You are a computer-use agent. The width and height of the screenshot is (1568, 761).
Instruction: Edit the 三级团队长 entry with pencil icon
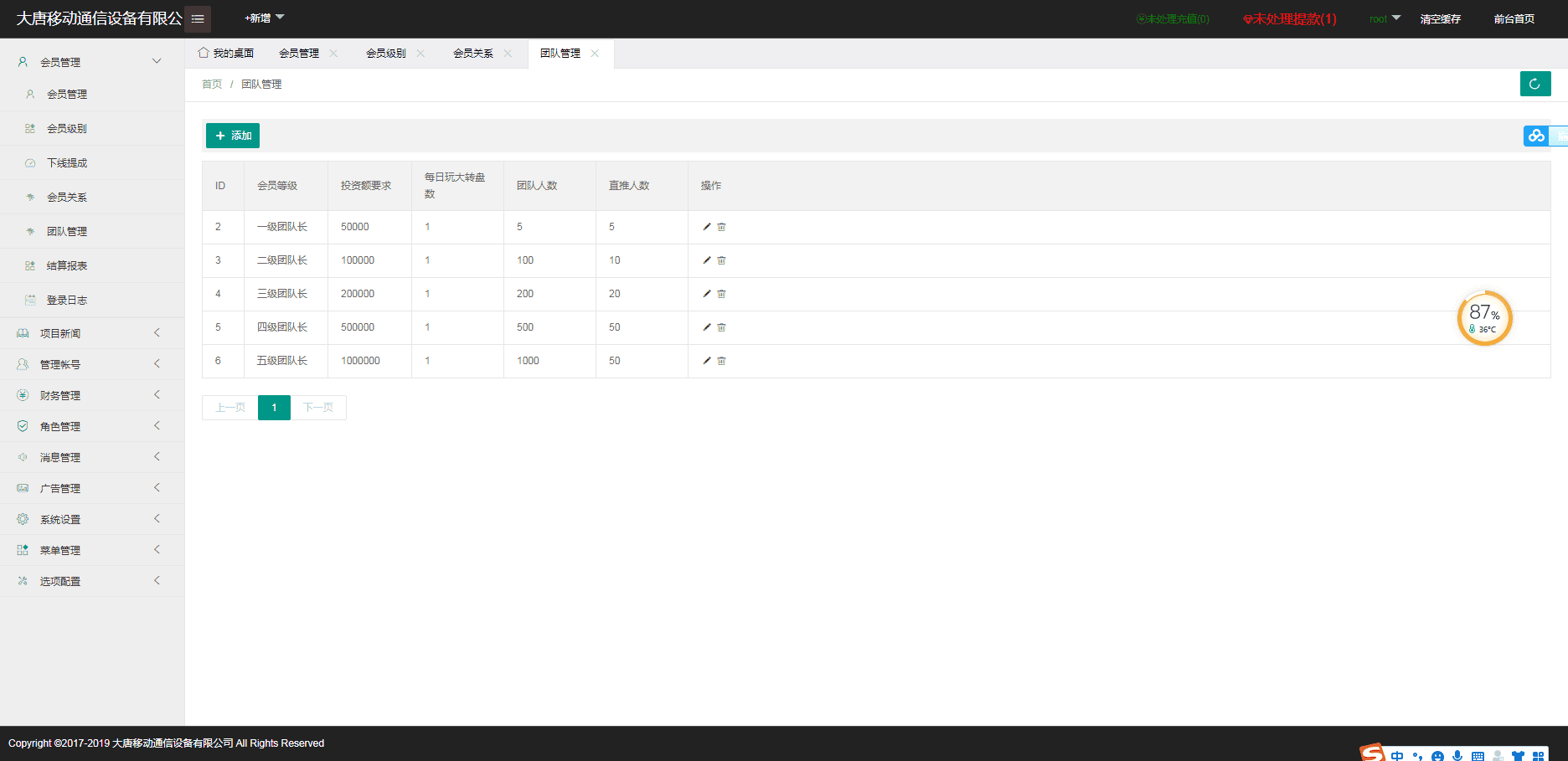point(707,294)
